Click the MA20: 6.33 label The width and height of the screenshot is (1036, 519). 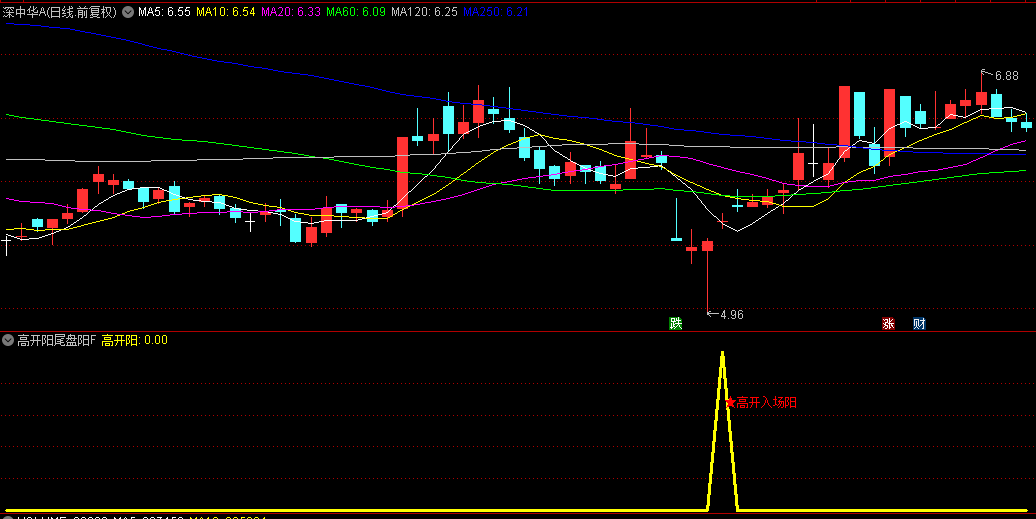point(291,12)
